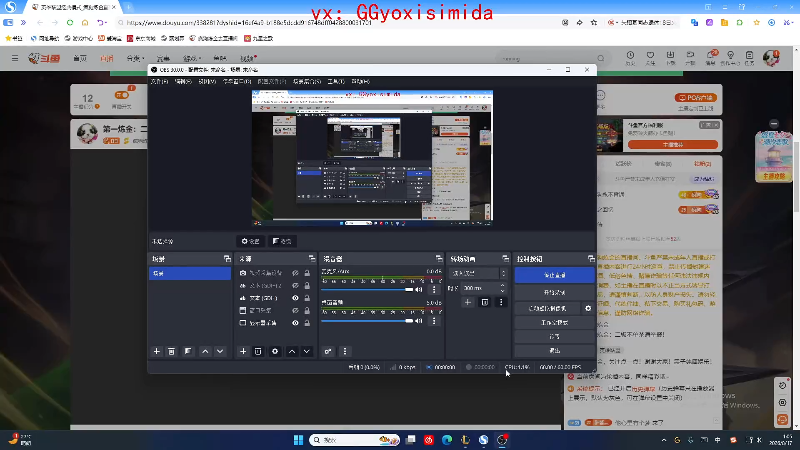This screenshot has width=800, height=450.
Task: Adjust mic/Aux volume slider
Action: click(367, 290)
